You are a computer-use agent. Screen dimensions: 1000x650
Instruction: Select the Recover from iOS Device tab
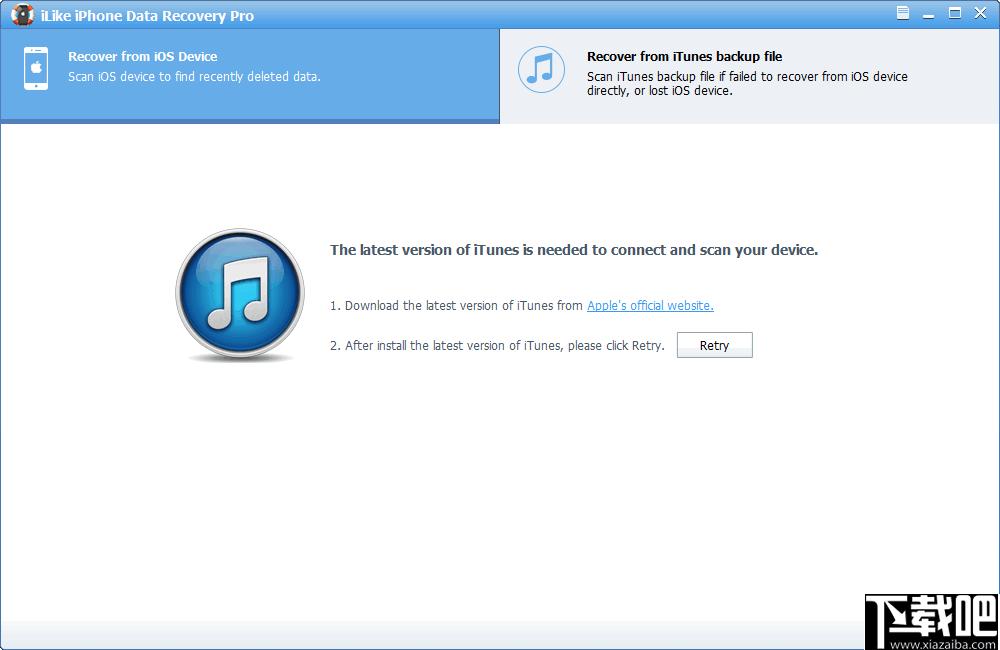pos(250,75)
